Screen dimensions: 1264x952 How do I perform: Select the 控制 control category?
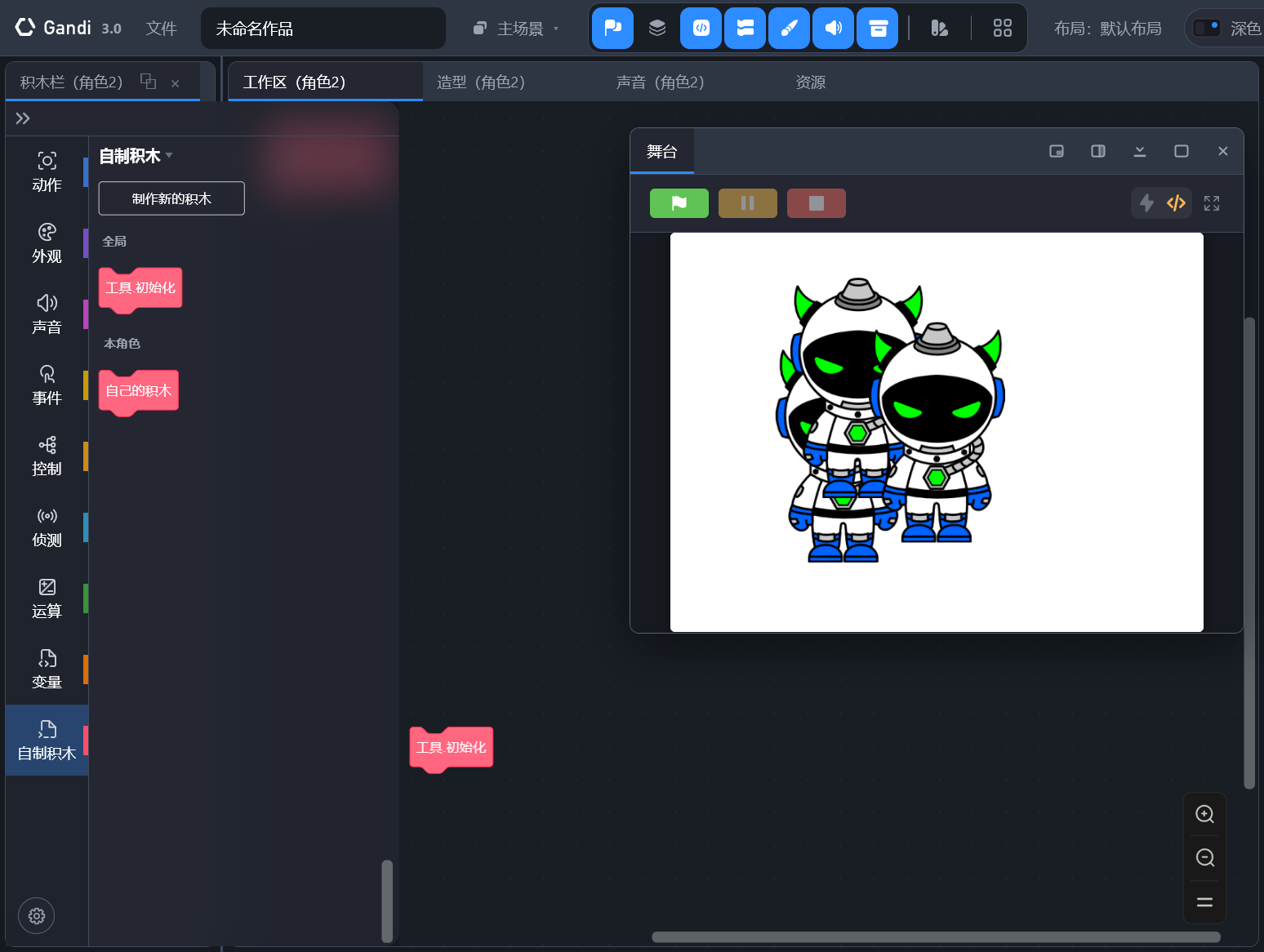[x=47, y=456]
